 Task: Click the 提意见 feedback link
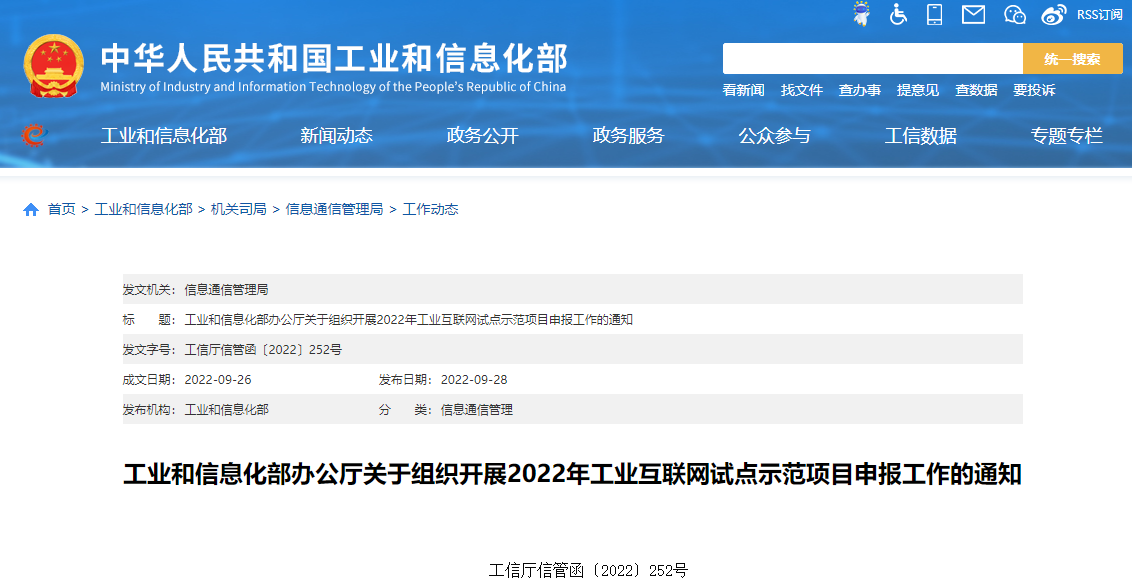(918, 90)
